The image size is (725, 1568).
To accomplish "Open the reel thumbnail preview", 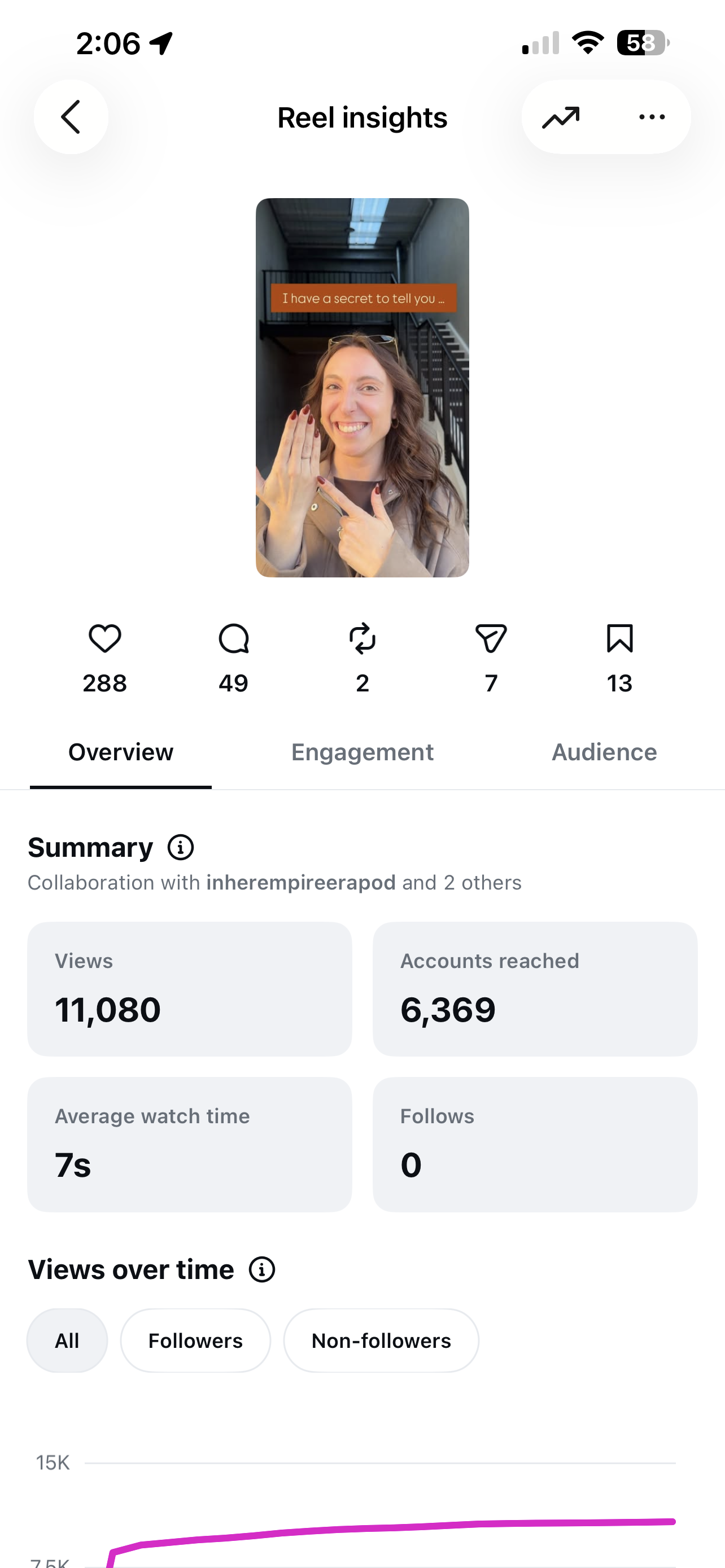I will (x=362, y=388).
